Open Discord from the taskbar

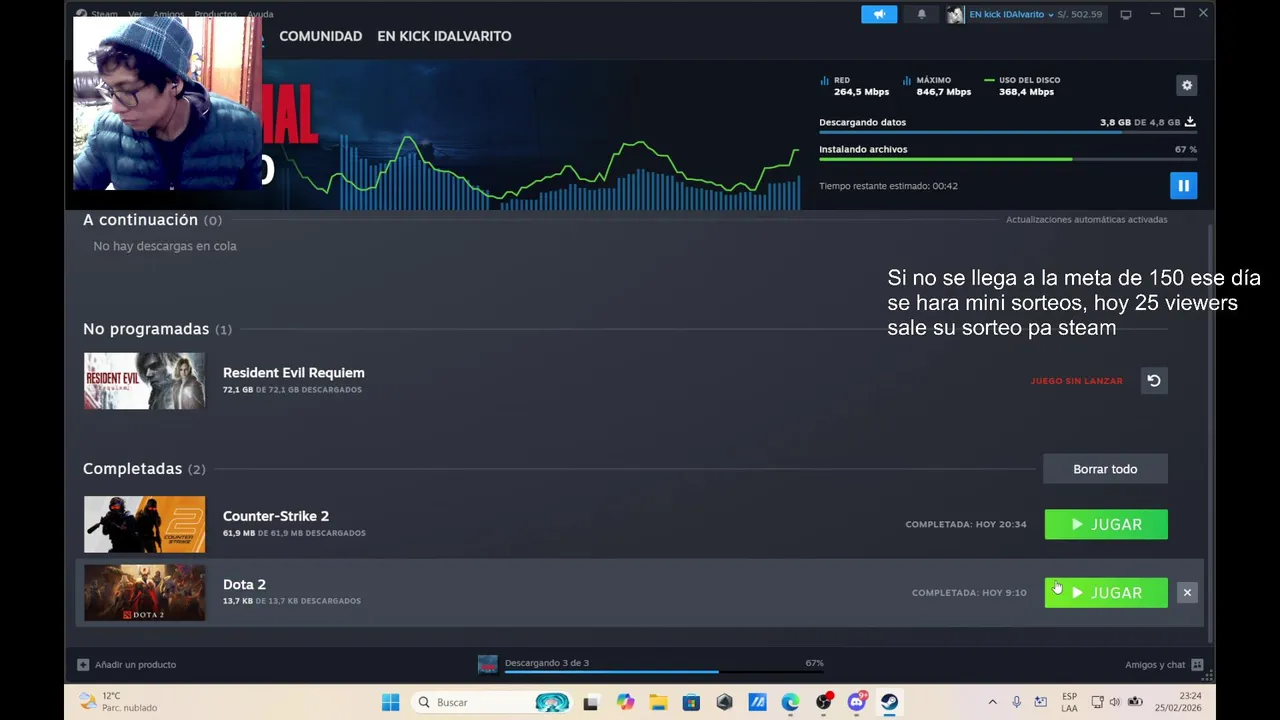857,702
